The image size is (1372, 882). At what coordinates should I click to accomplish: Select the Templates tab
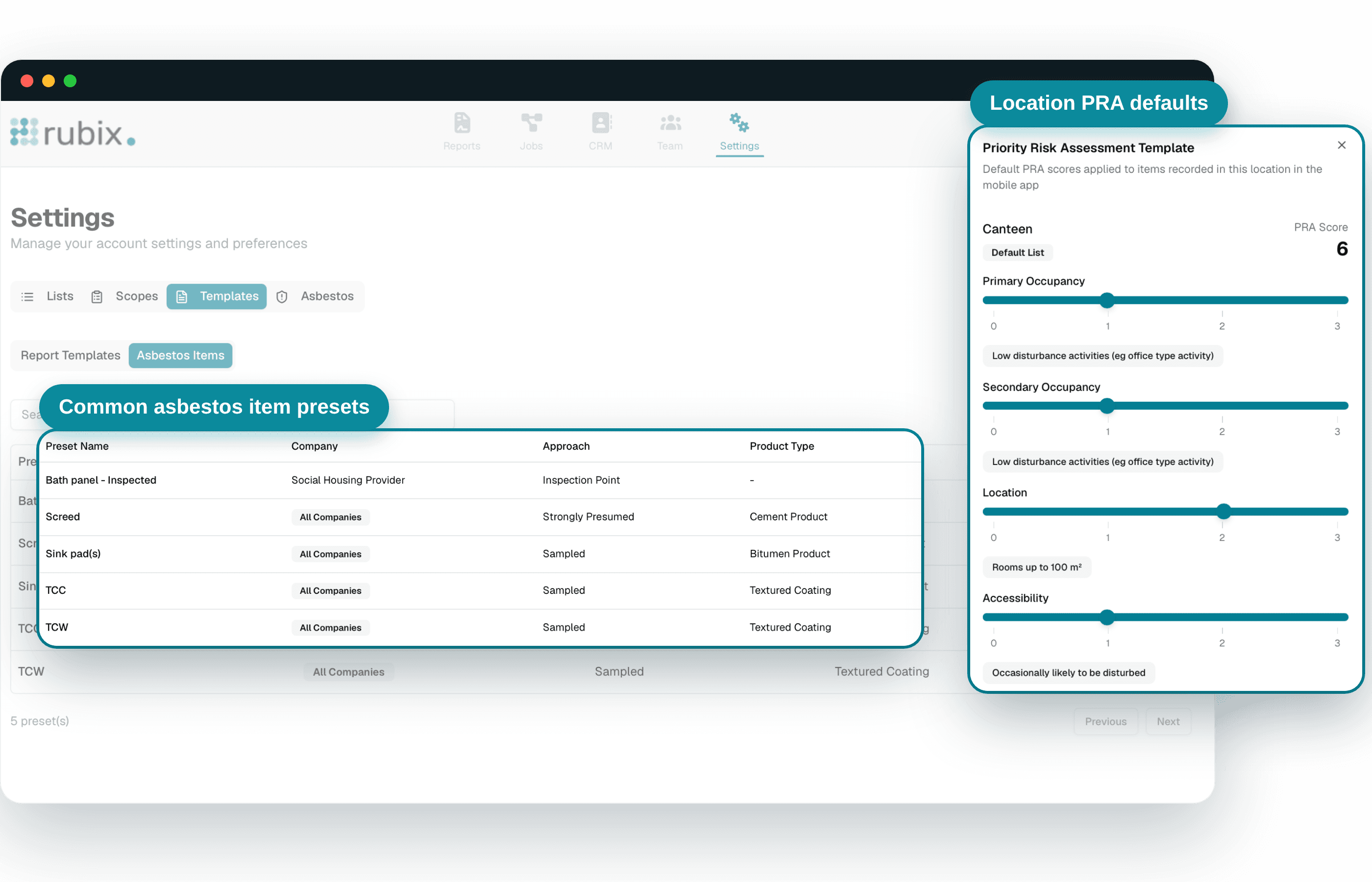pos(217,296)
